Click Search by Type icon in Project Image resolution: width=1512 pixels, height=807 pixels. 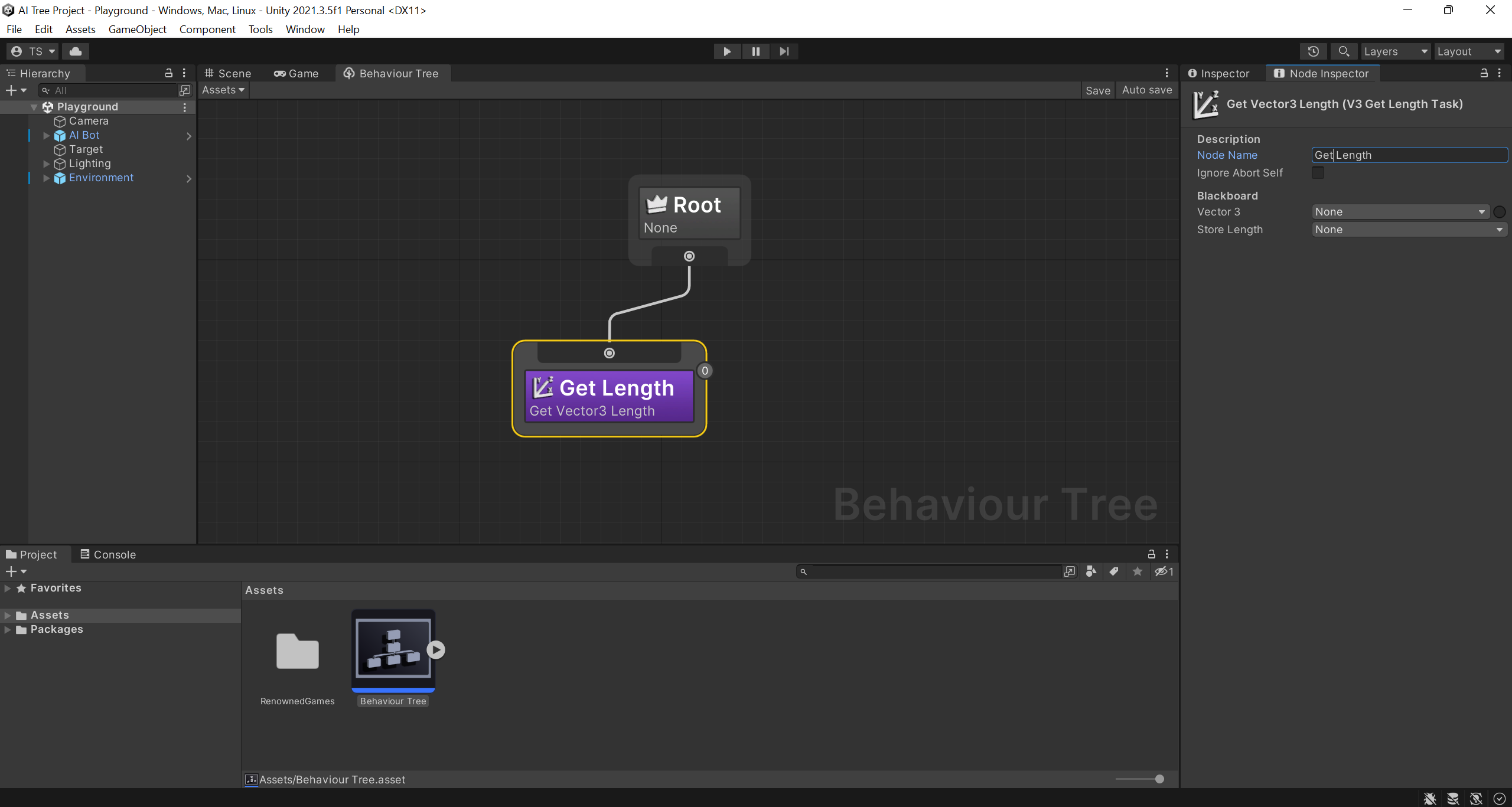[1091, 571]
